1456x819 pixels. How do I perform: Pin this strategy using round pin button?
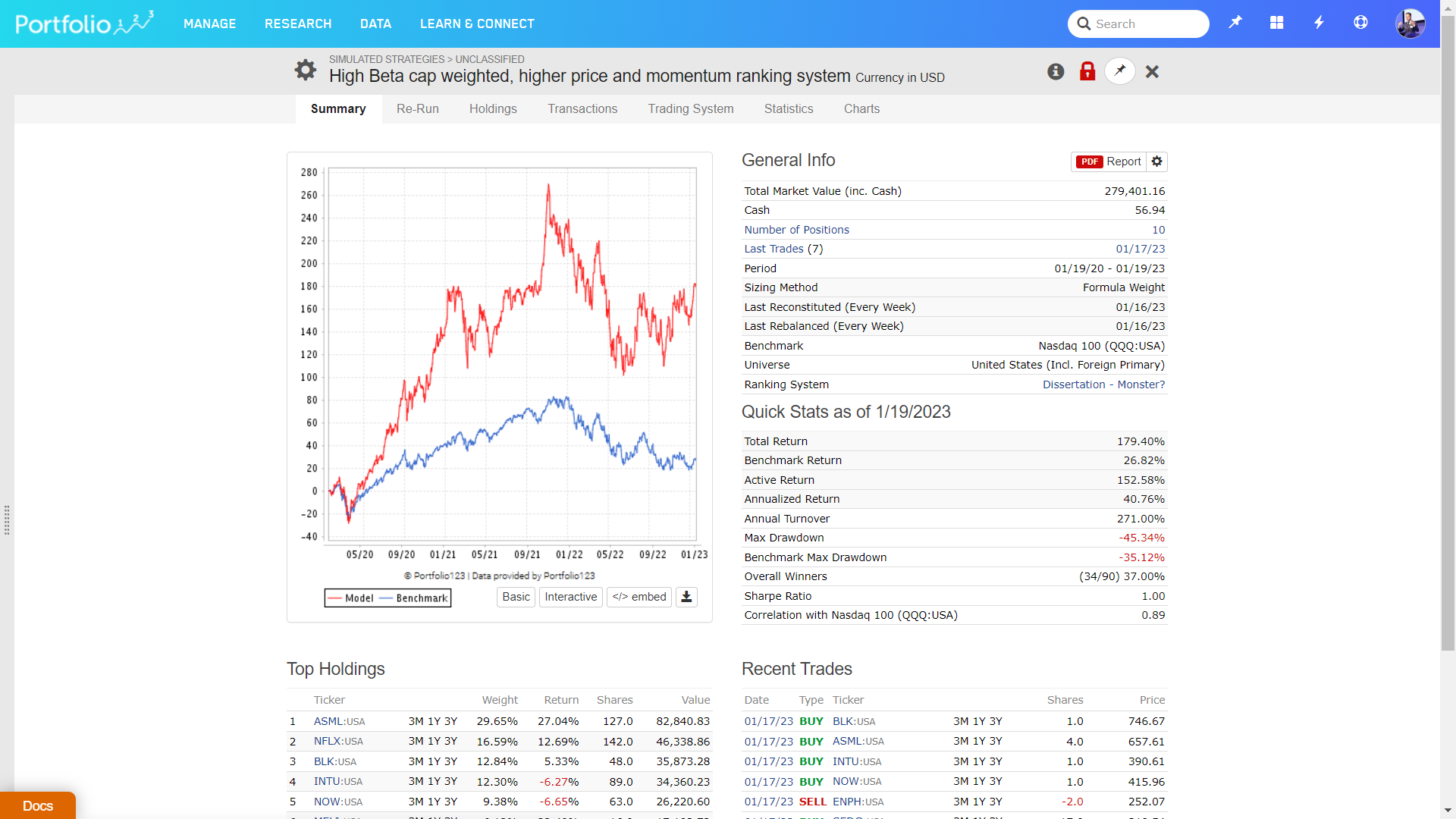click(x=1120, y=71)
